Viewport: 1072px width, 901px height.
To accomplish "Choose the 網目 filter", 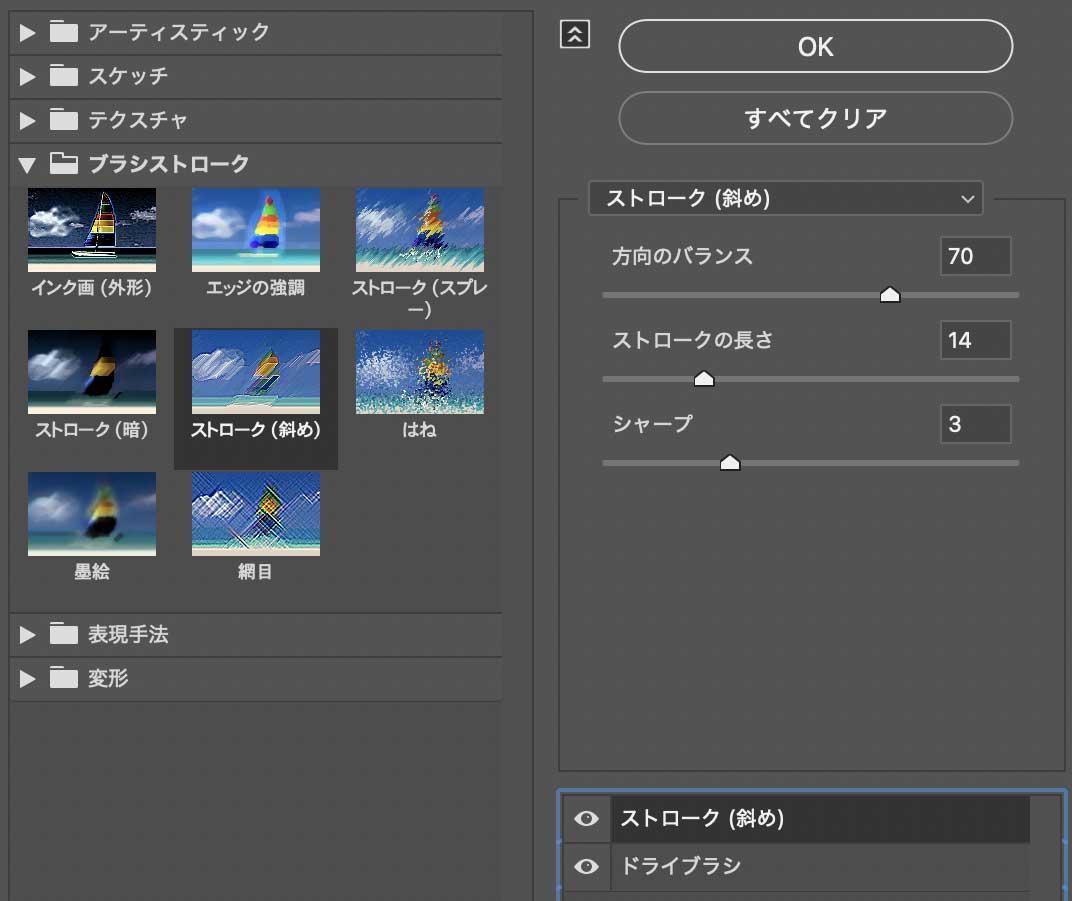I will coord(255,513).
